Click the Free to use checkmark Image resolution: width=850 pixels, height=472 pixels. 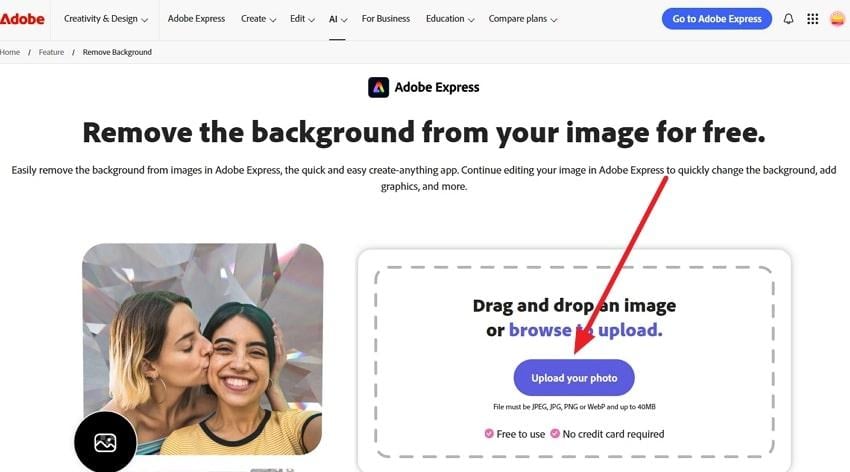click(x=489, y=434)
